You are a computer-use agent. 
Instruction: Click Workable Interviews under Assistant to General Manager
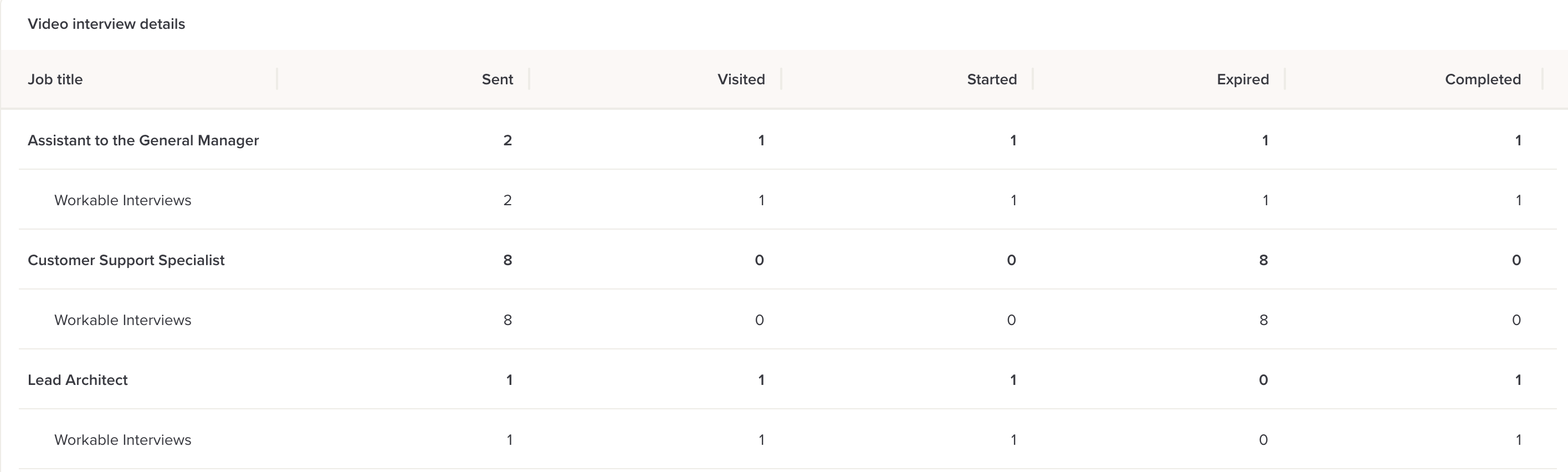pos(122,200)
